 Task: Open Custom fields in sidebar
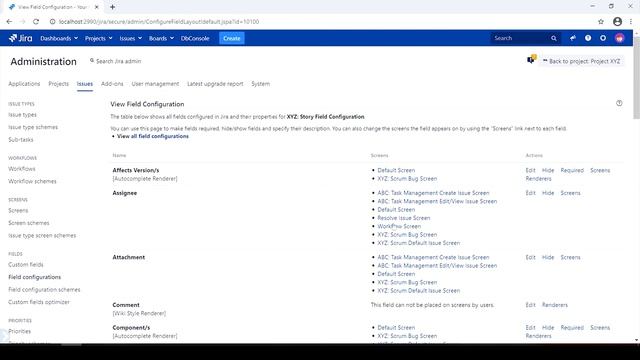[26, 265]
